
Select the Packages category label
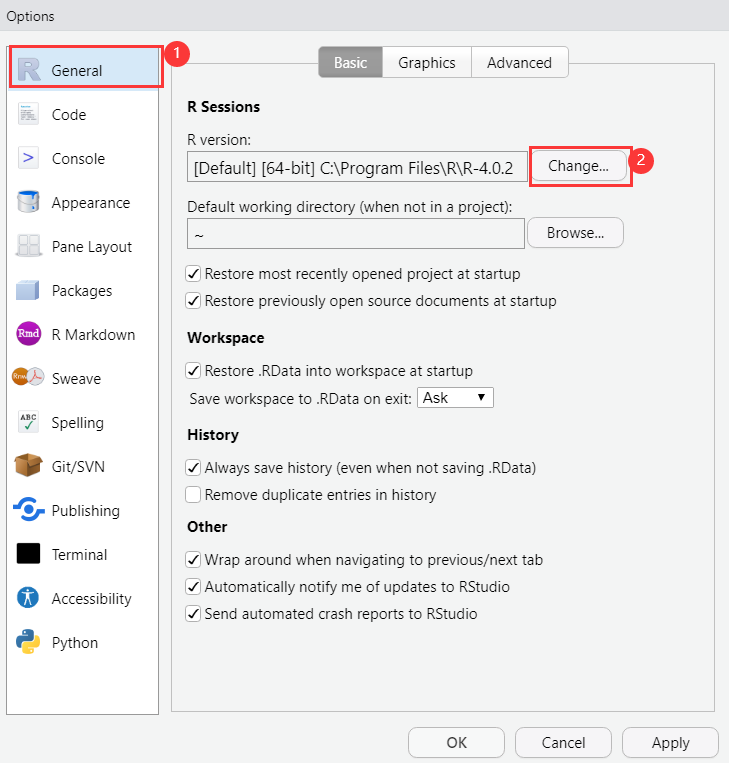point(82,291)
